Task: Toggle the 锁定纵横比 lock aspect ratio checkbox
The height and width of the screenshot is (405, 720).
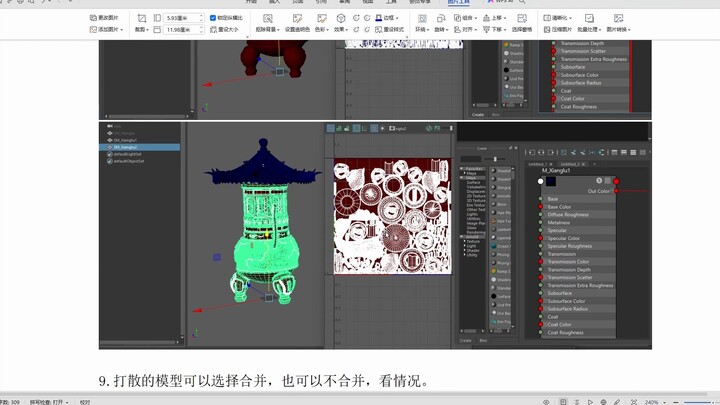Action: click(213, 18)
